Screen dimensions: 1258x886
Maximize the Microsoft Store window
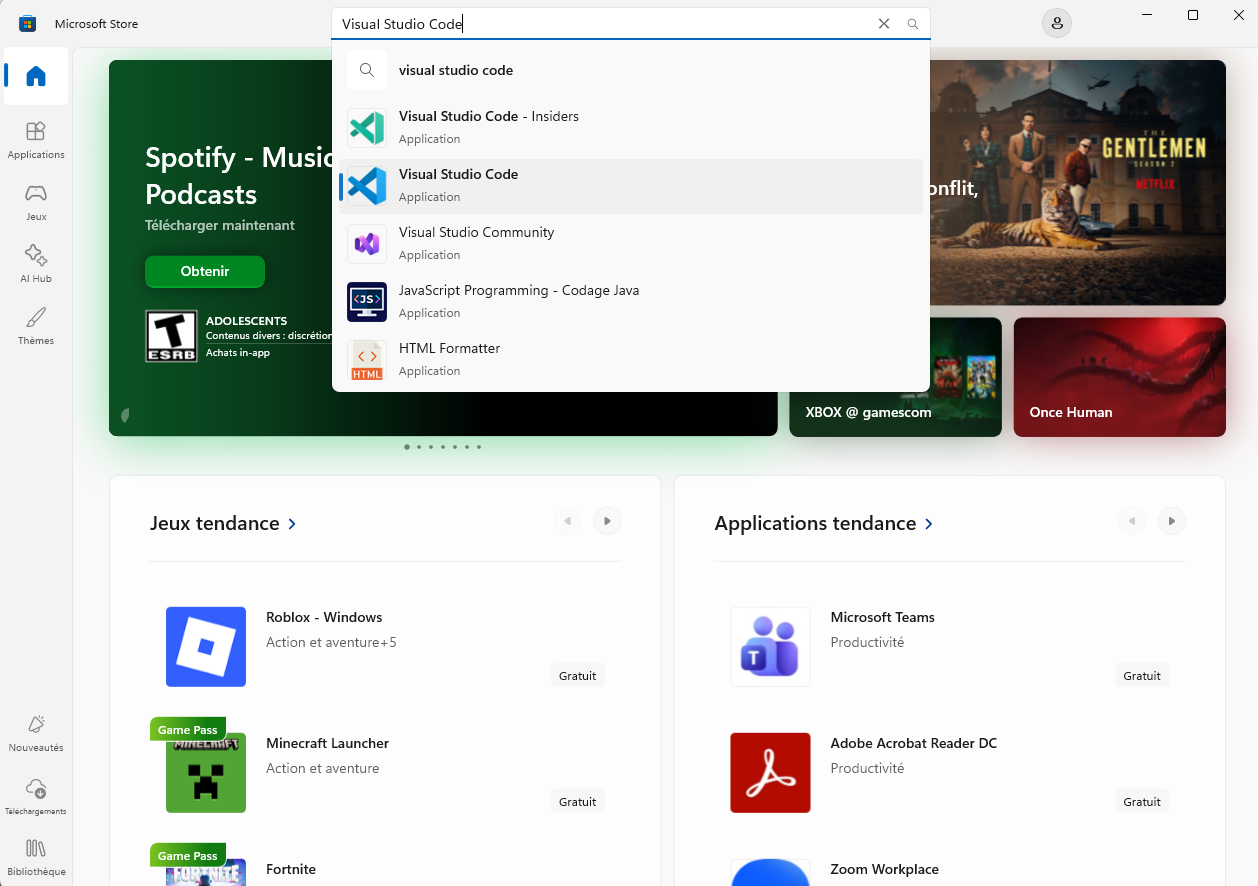coord(1193,15)
